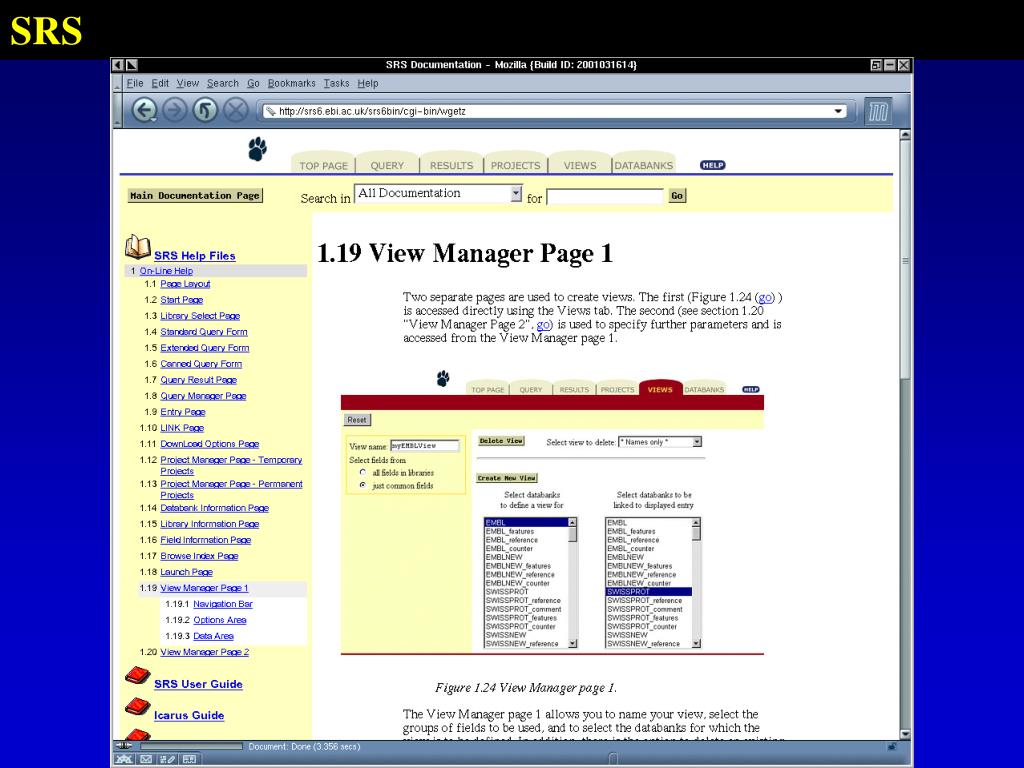The image size is (1024, 768).
Task: Click the HELP badge inside the figure
Action: [x=751, y=389]
